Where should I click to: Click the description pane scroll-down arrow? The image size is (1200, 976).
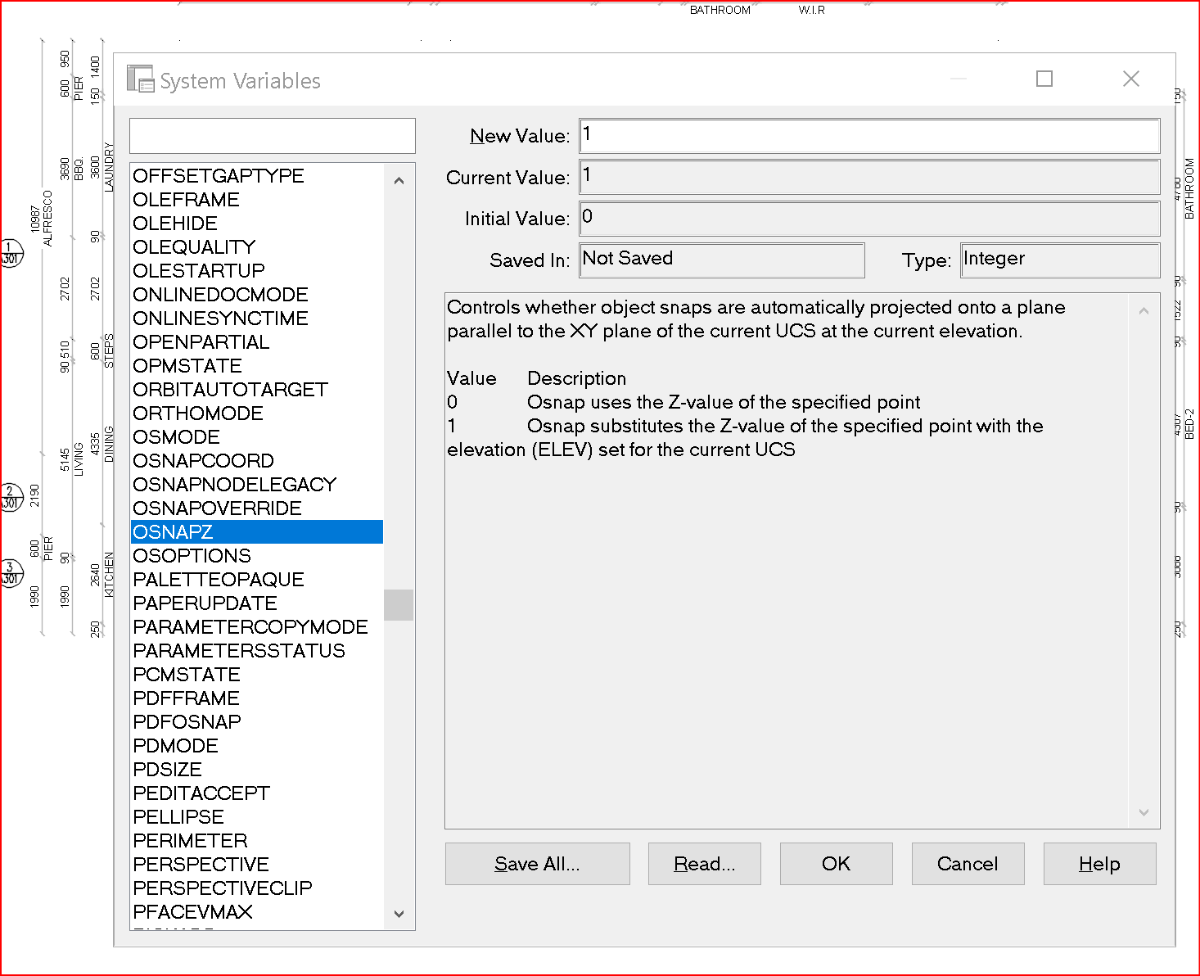tap(1144, 812)
